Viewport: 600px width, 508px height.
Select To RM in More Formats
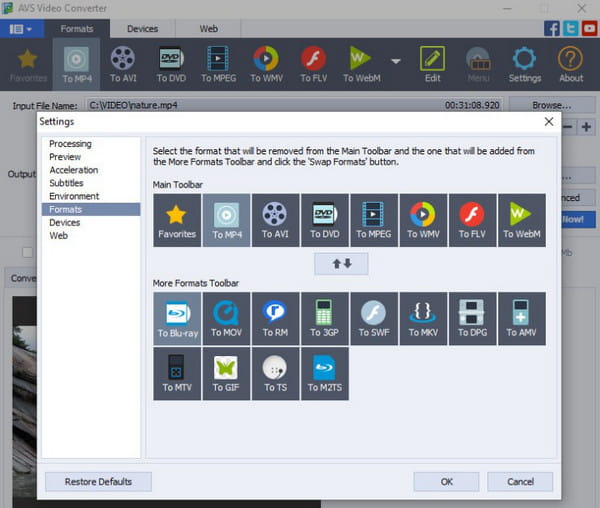(x=276, y=319)
